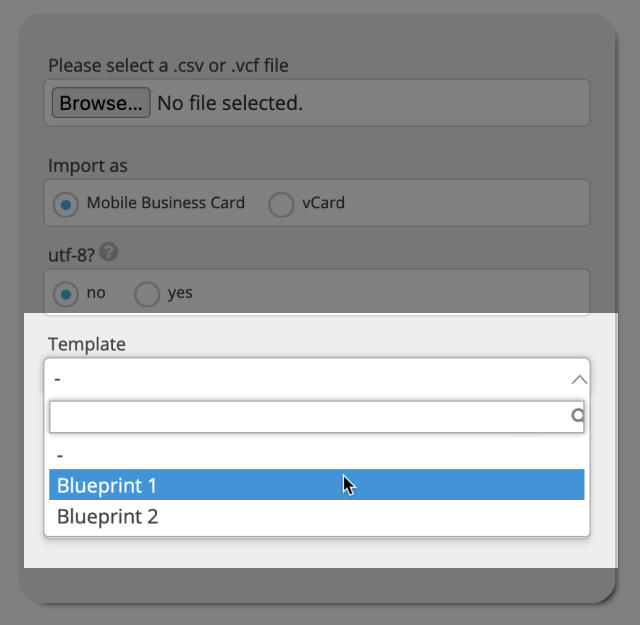
Task: Click the 'utf-8?' label text
Action: point(70,255)
